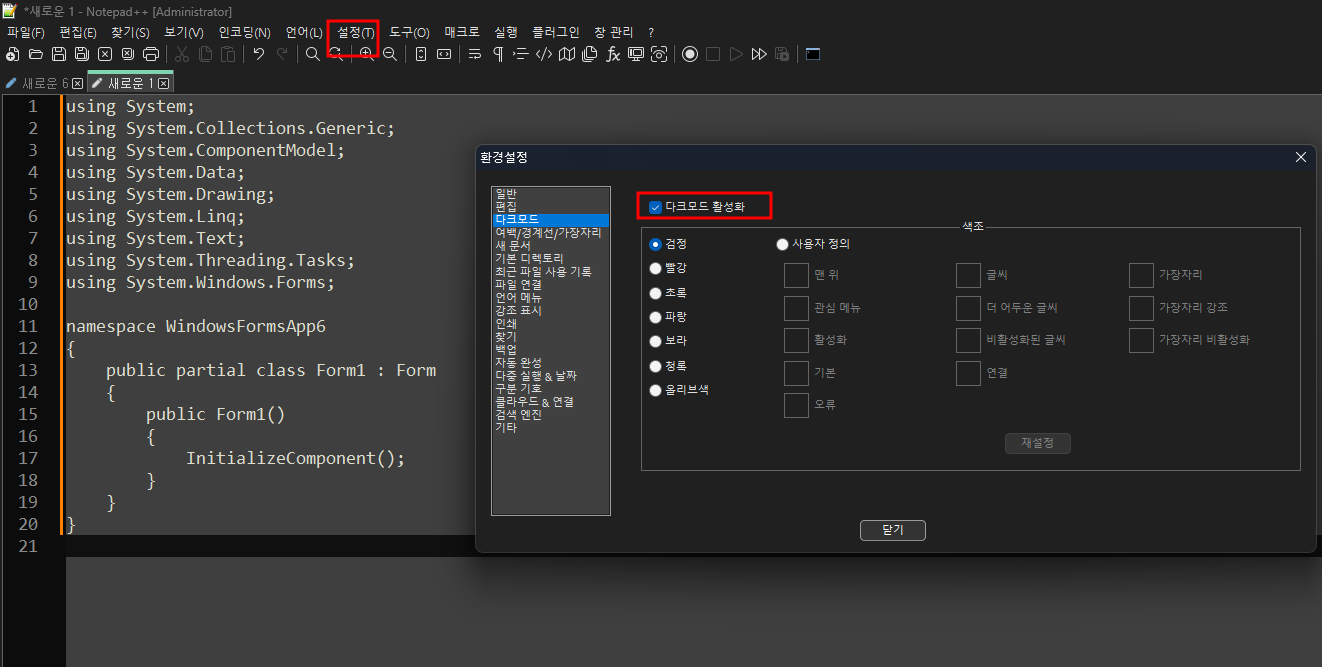Viewport: 1322px width, 667px height.
Task: Click the monitoring eye toolbar icon
Action: (x=659, y=54)
